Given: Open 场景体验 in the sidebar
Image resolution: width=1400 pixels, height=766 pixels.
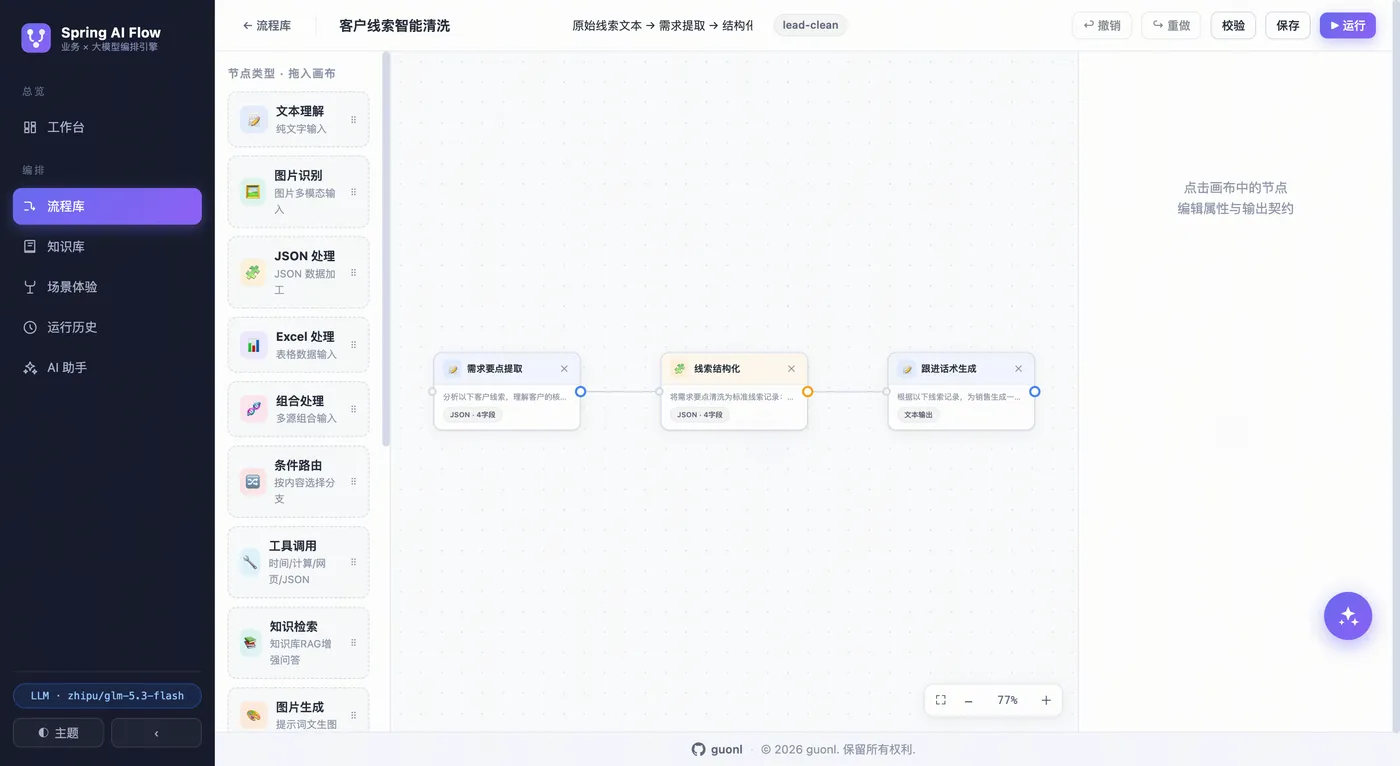Looking at the screenshot, I should point(107,287).
